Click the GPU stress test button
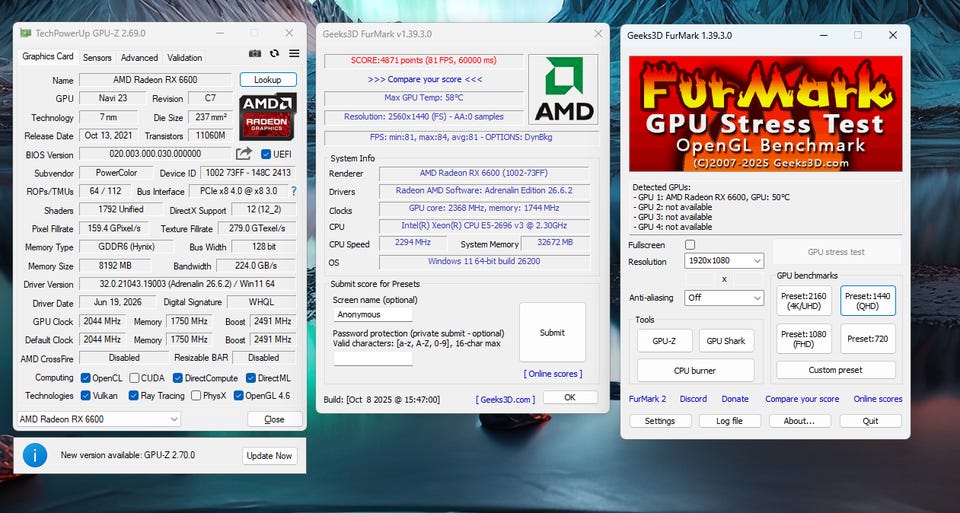The height and width of the screenshot is (513, 960). (836, 252)
